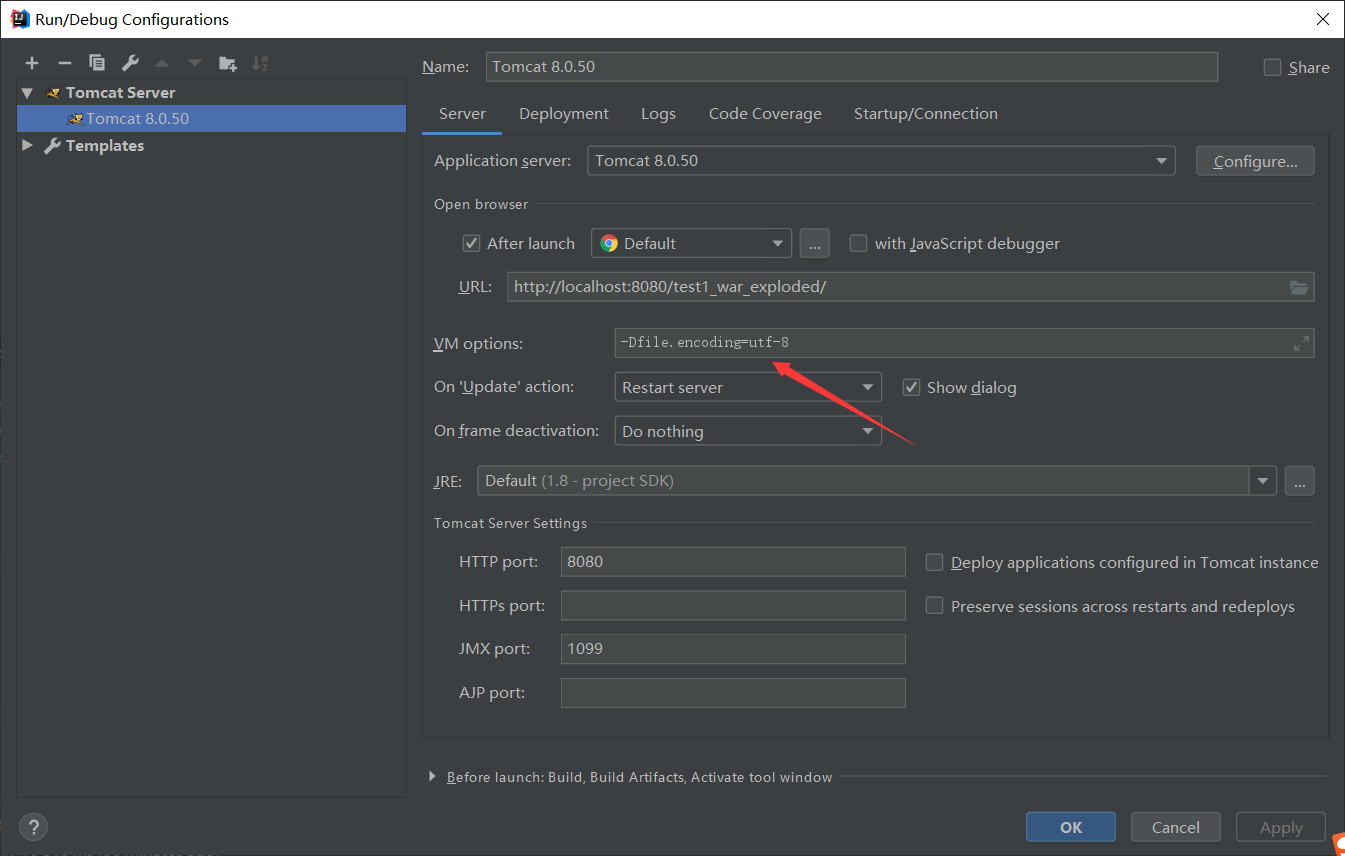The width and height of the screenshot is (1345, 856).
Task: Enable Deploy applications configured in Tomcat instance
Action: (x=934, y=562)
